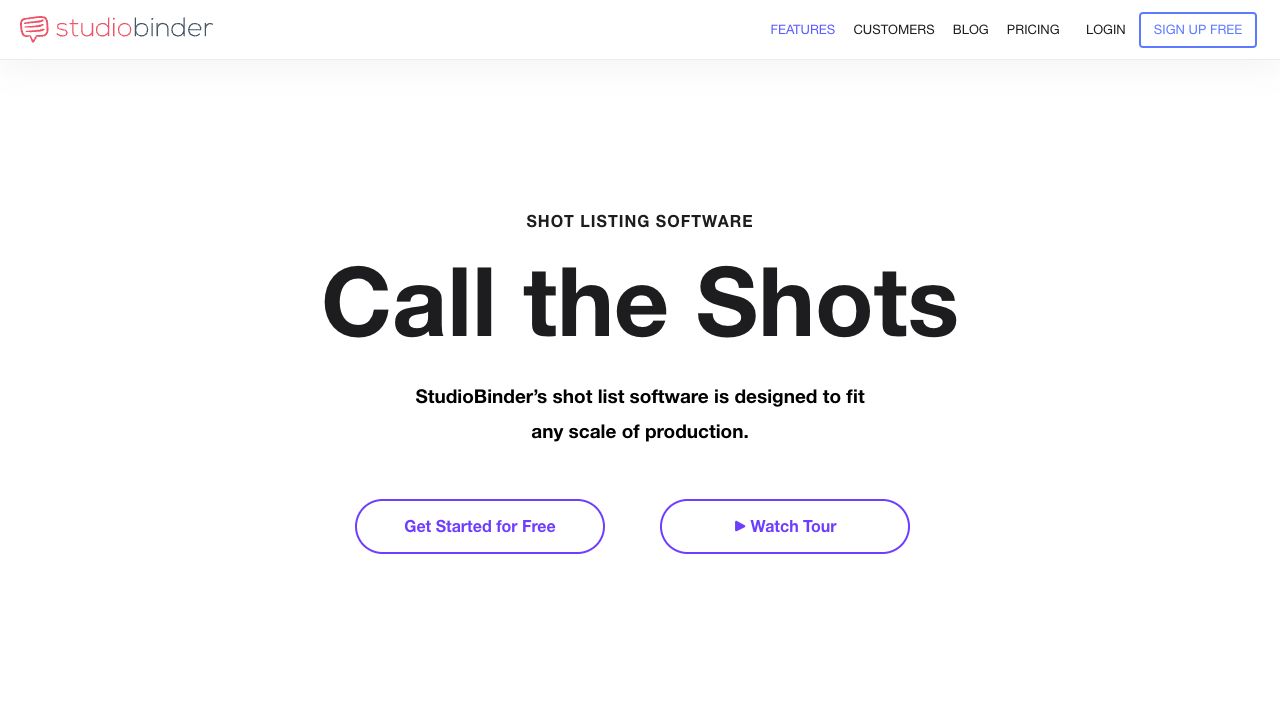Open the Blog from the top nav
1280x720 pixels.
pos(970,30)
